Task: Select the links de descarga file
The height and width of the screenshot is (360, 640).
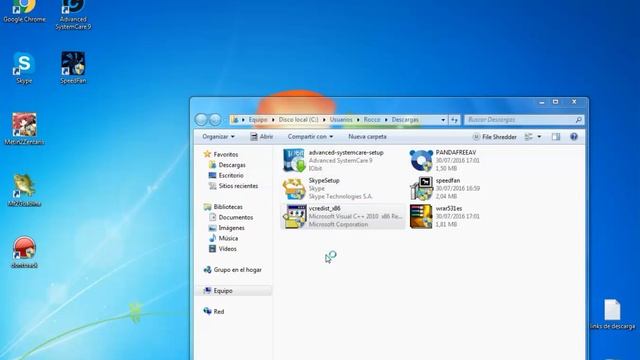Action: (612, 314)
